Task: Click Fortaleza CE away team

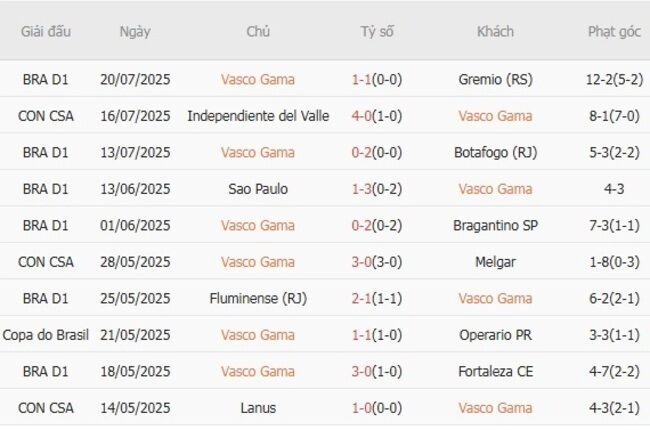Action: [495, 371]
